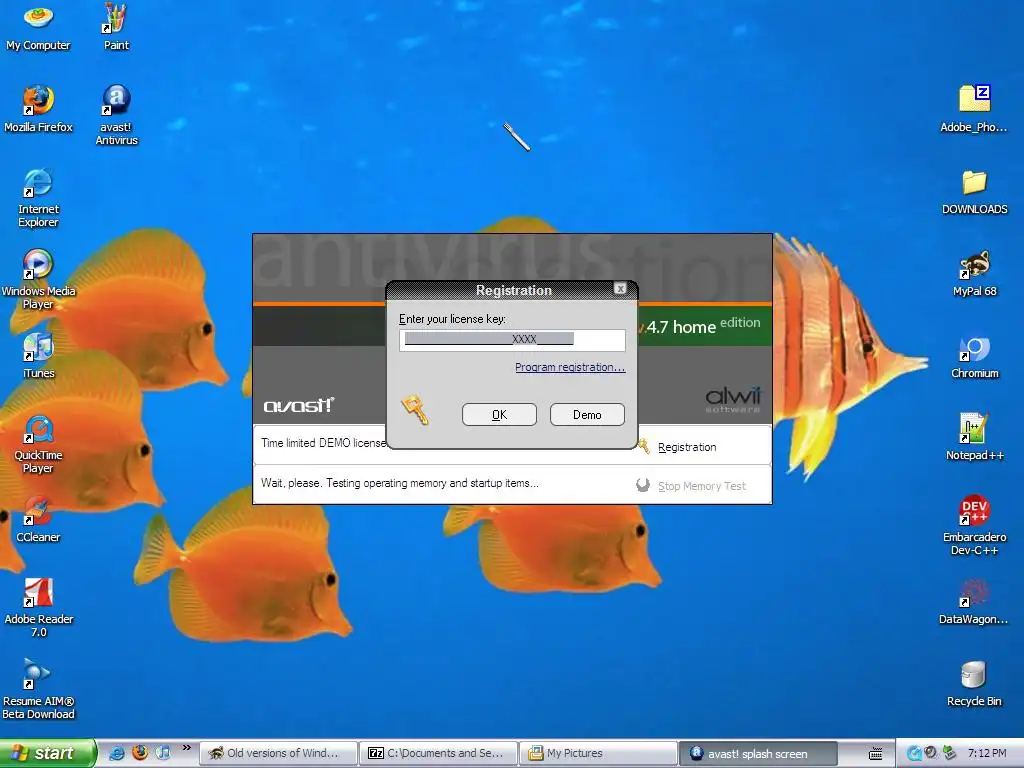Switch to Old versions of Wind... taskbar window
The height and width of the screenshot is (768, 1024).
point(278,754)
